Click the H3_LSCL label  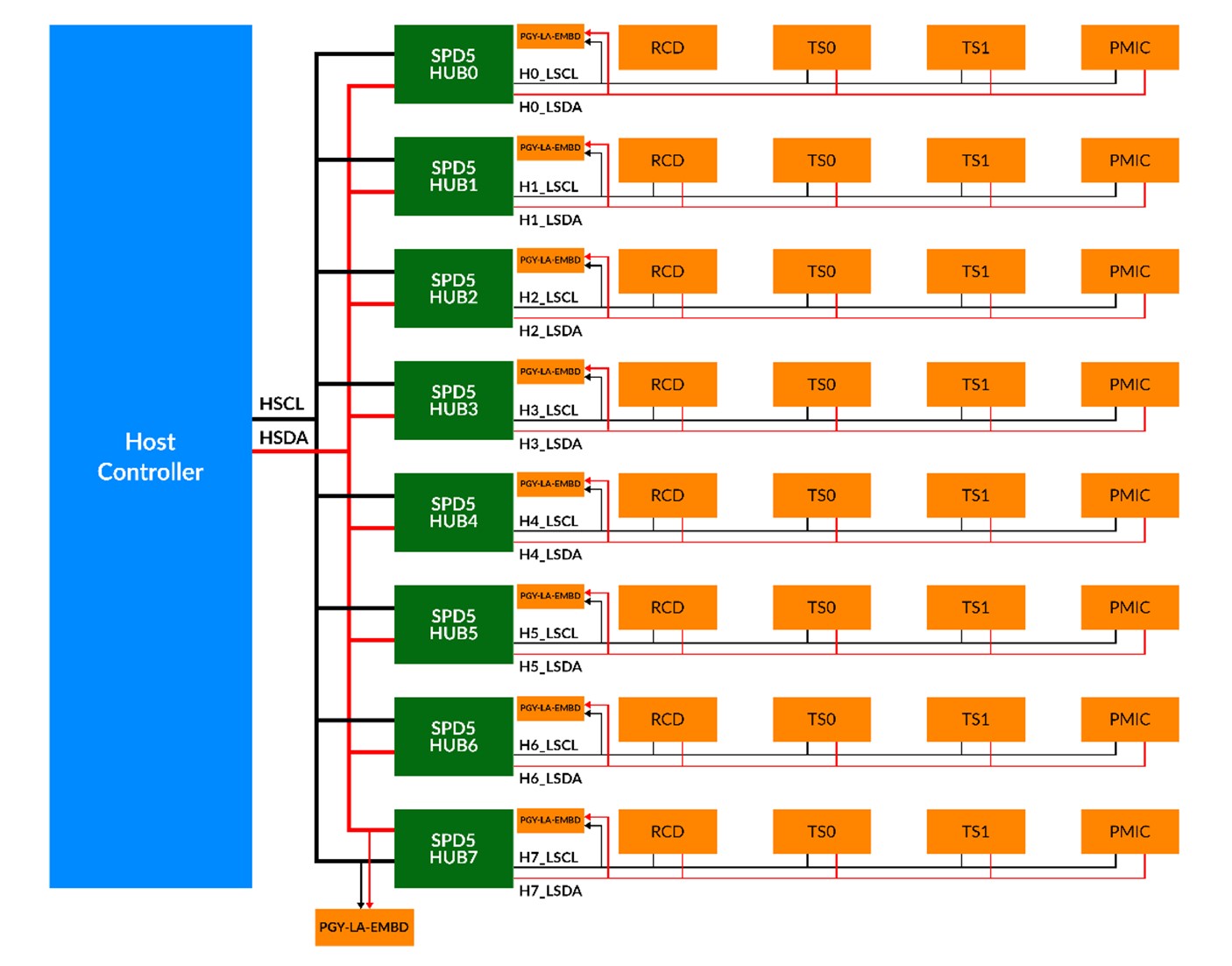click(549, 410)
